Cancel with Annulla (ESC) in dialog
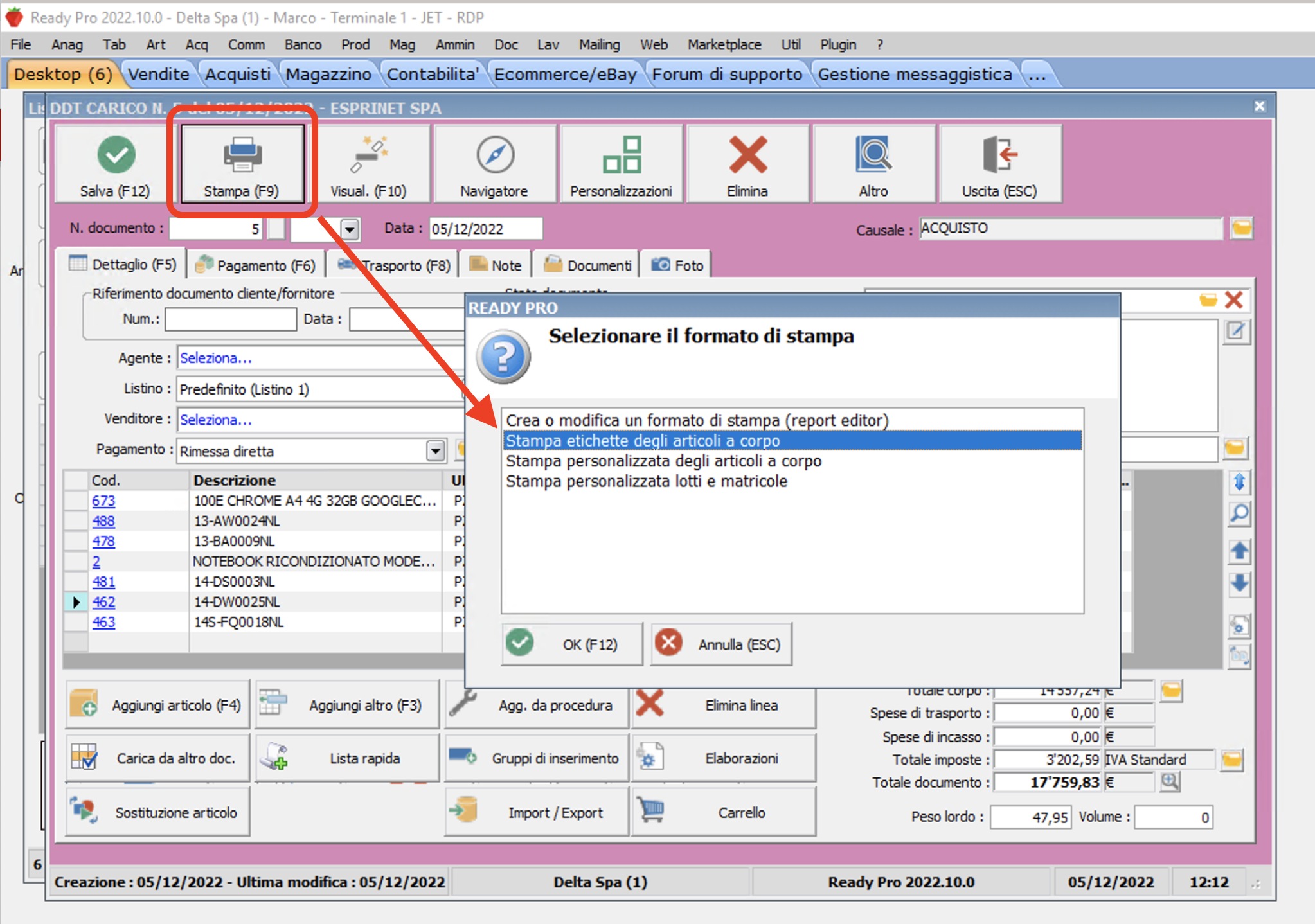This screenshot has height=924, width=1315. click(721, 644)
